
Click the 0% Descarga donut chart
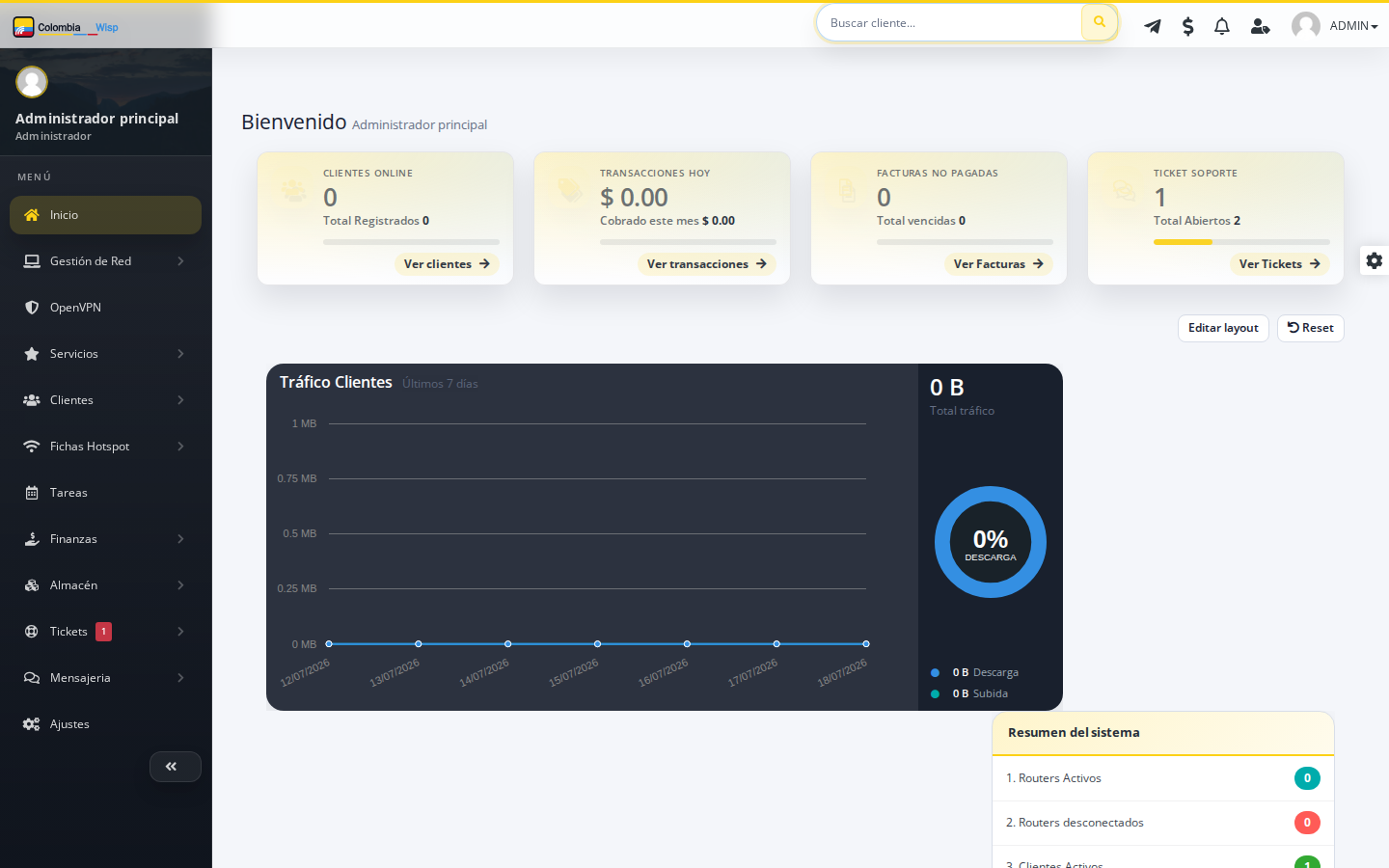pos(991,542)
